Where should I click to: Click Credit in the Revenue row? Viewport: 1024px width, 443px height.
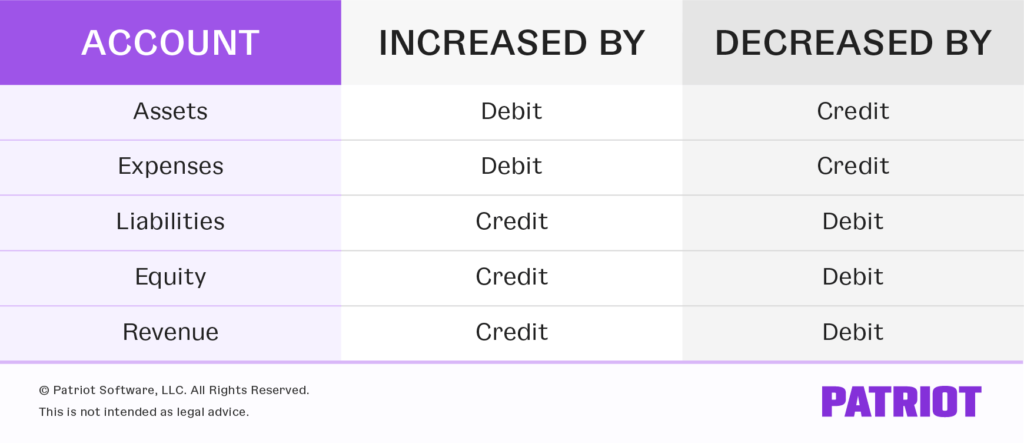coord(511,331)
